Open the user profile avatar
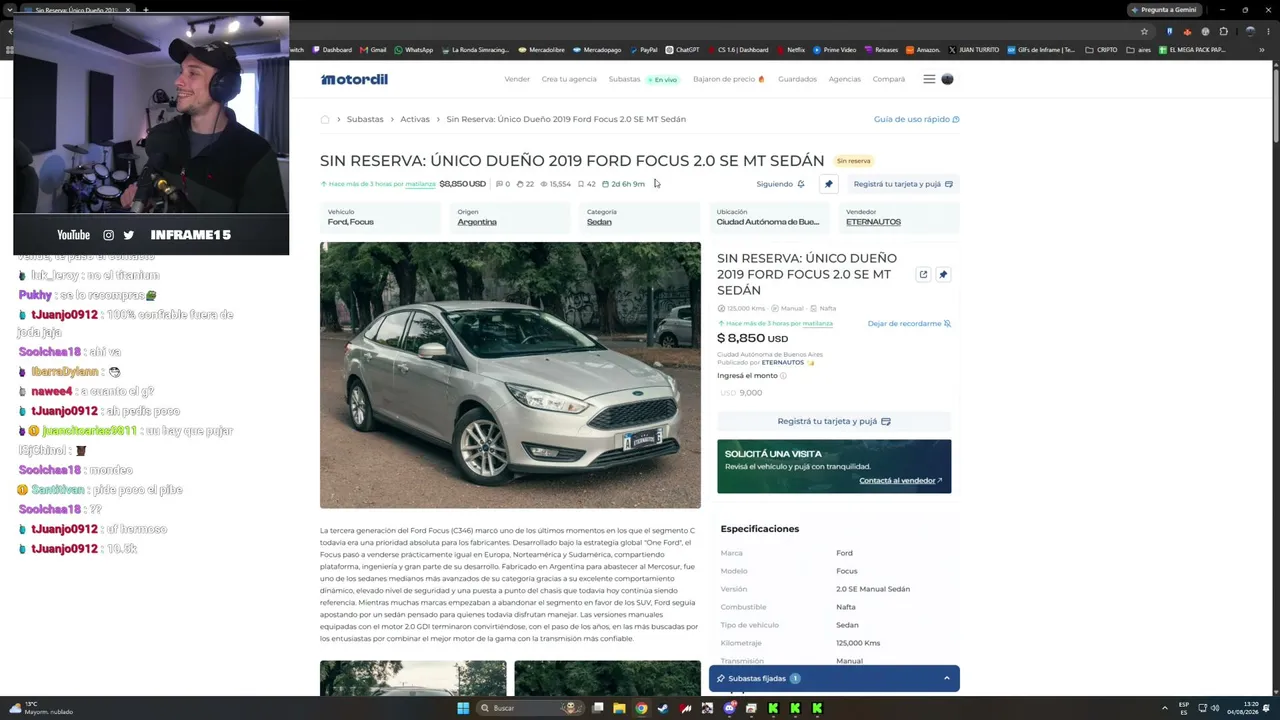 [x=947, y=79]
